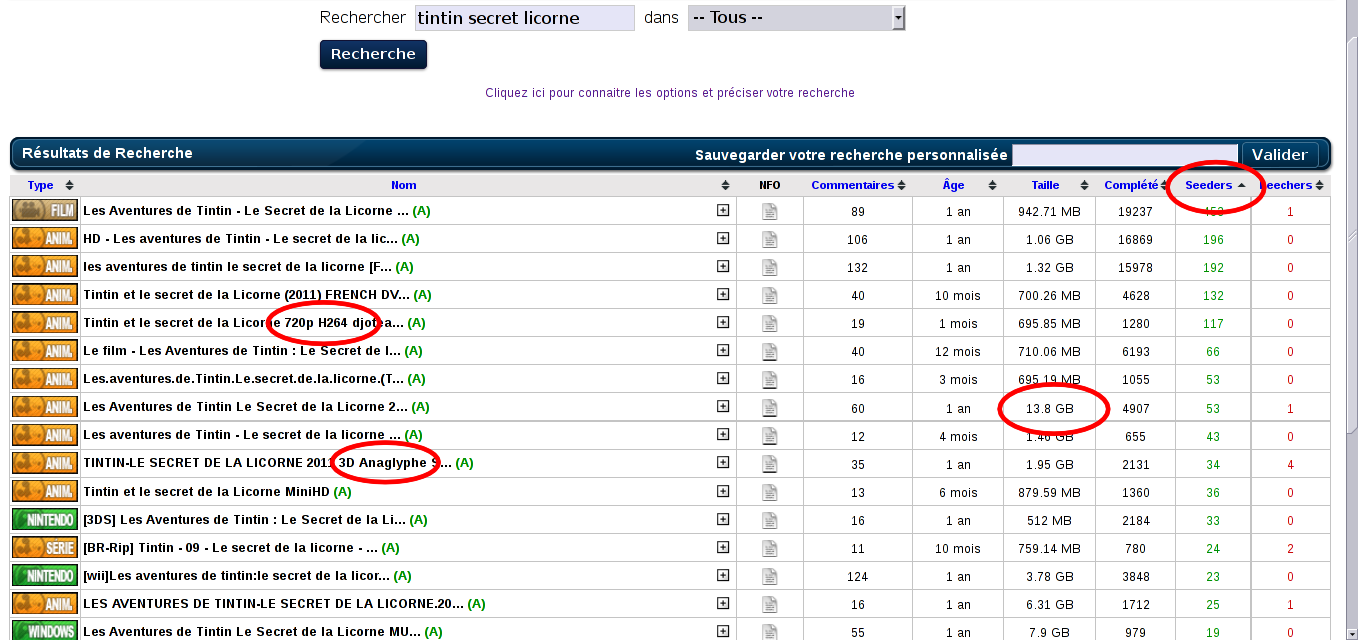1359x640 pixels.
Task: Click the NINTENDO icon for the [3DS] row
Action: [x=45, y=519]
